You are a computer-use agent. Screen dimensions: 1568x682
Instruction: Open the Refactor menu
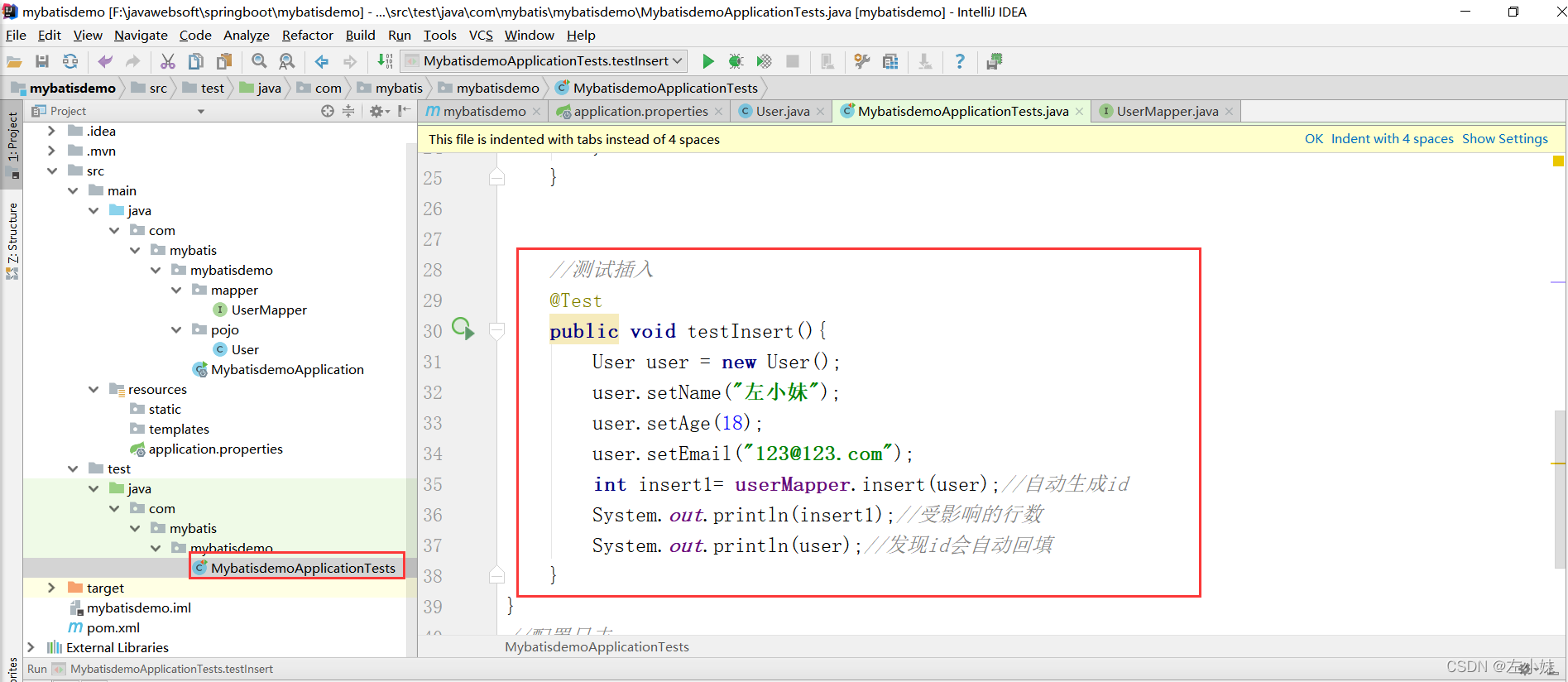pyautogui.click(x=307, y=35)
